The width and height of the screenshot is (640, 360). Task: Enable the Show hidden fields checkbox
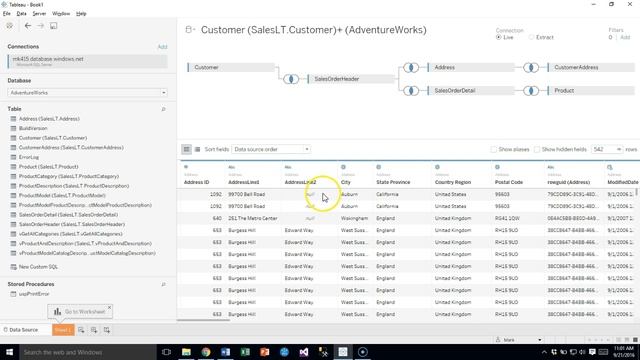(x=537, y=149)
